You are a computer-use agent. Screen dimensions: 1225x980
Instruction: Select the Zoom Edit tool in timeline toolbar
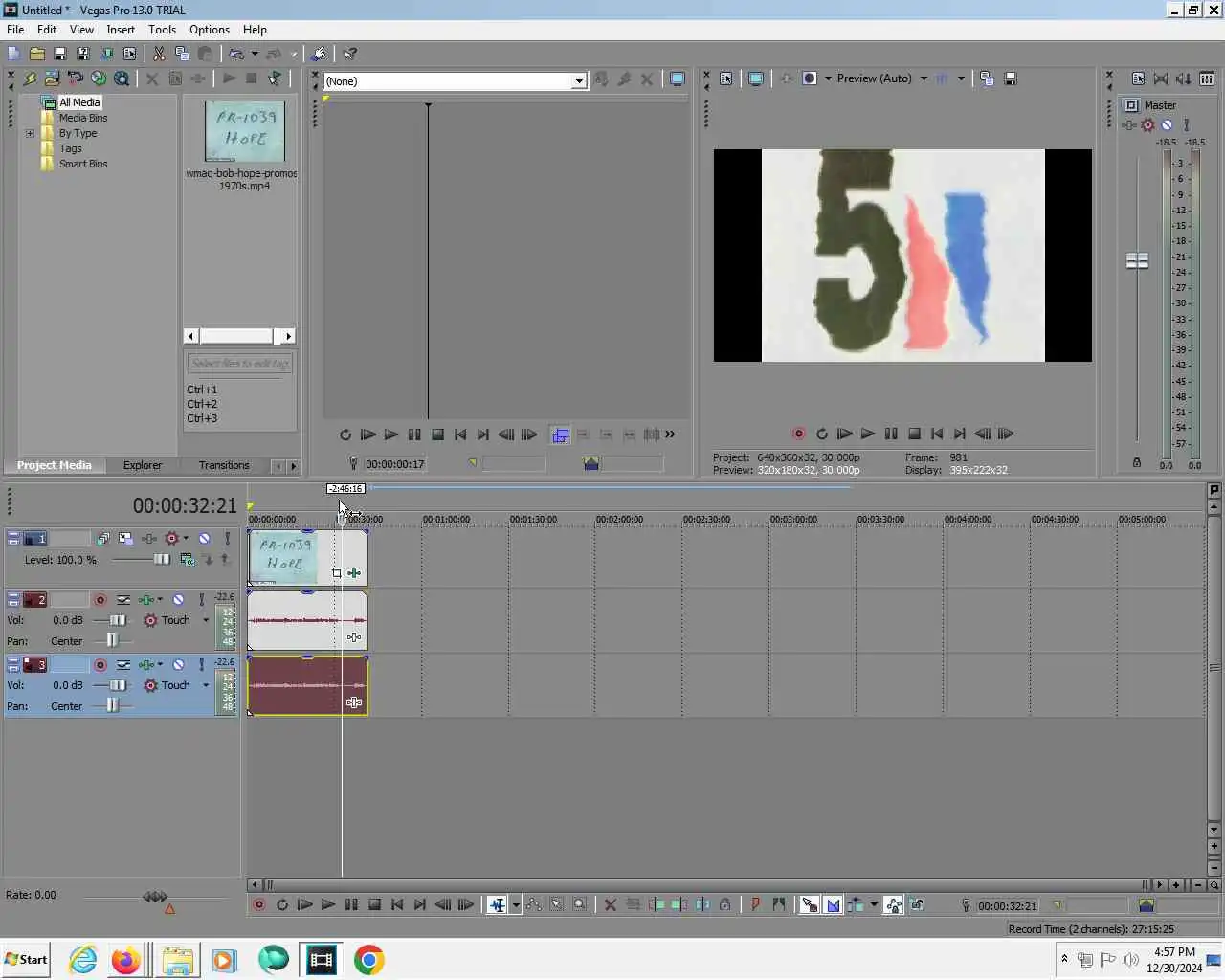(x=580, y=904)
